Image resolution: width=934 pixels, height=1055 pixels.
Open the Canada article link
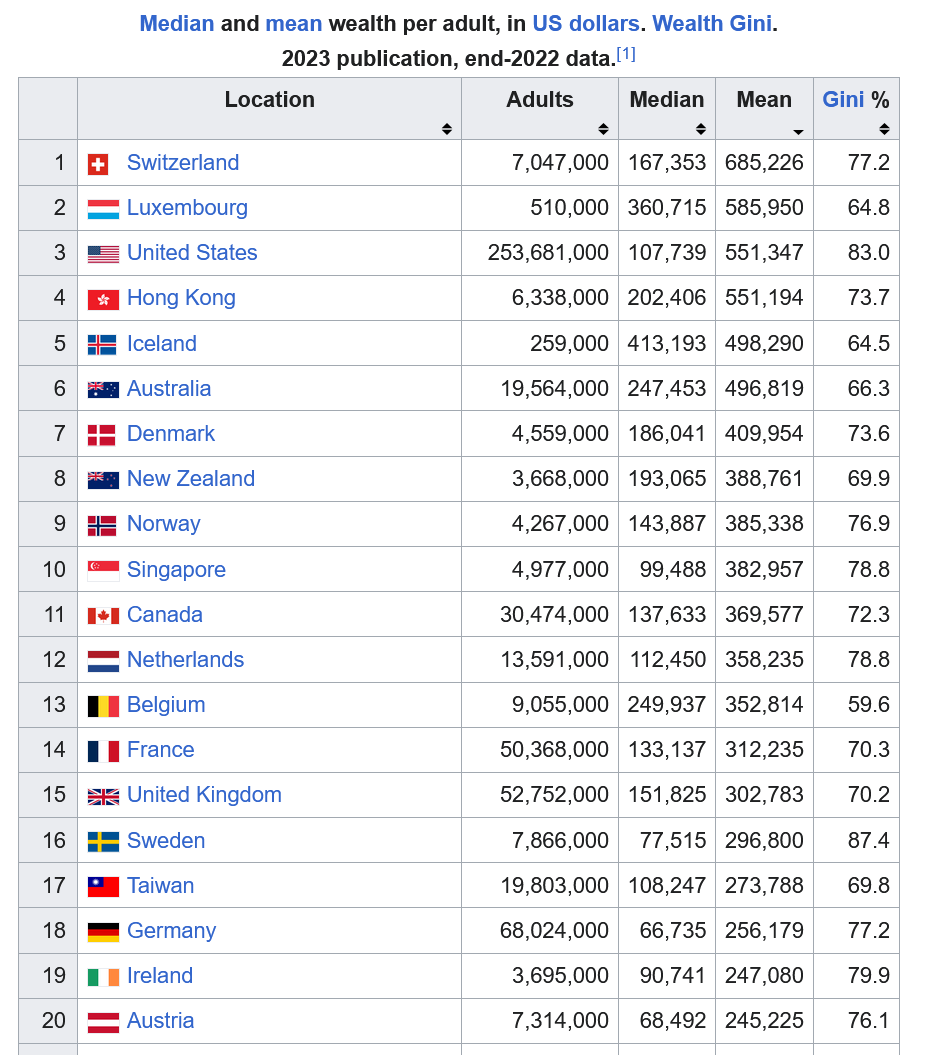click(164, 614)
